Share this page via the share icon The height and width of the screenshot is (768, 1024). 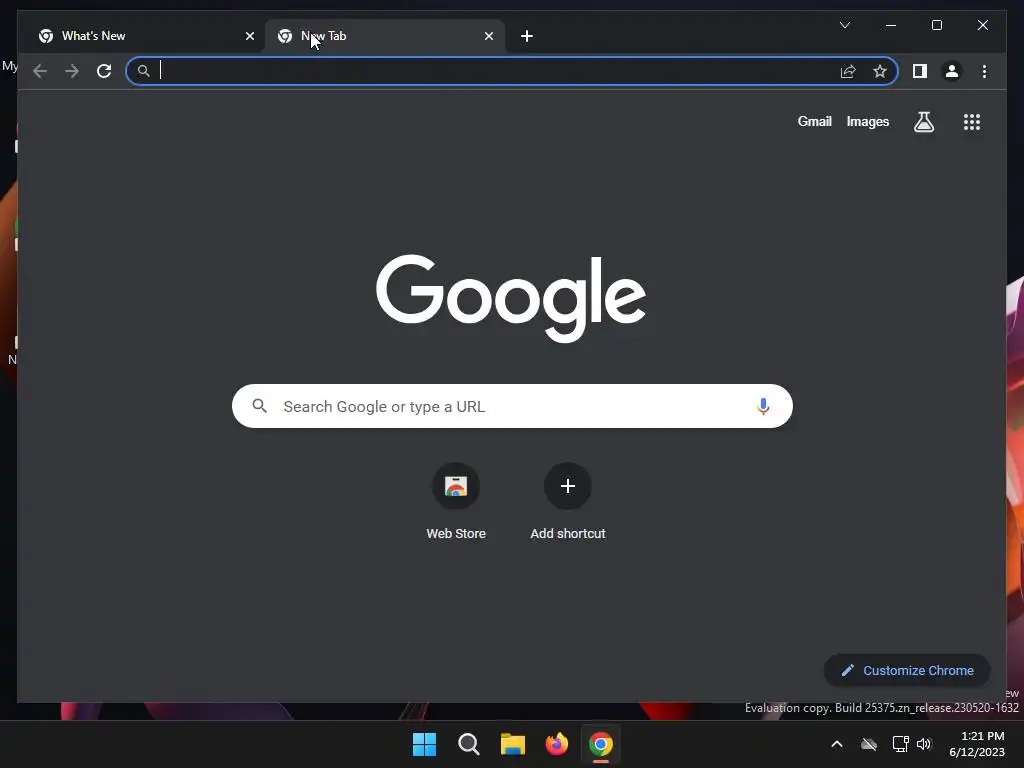click(x=848, y=71)
